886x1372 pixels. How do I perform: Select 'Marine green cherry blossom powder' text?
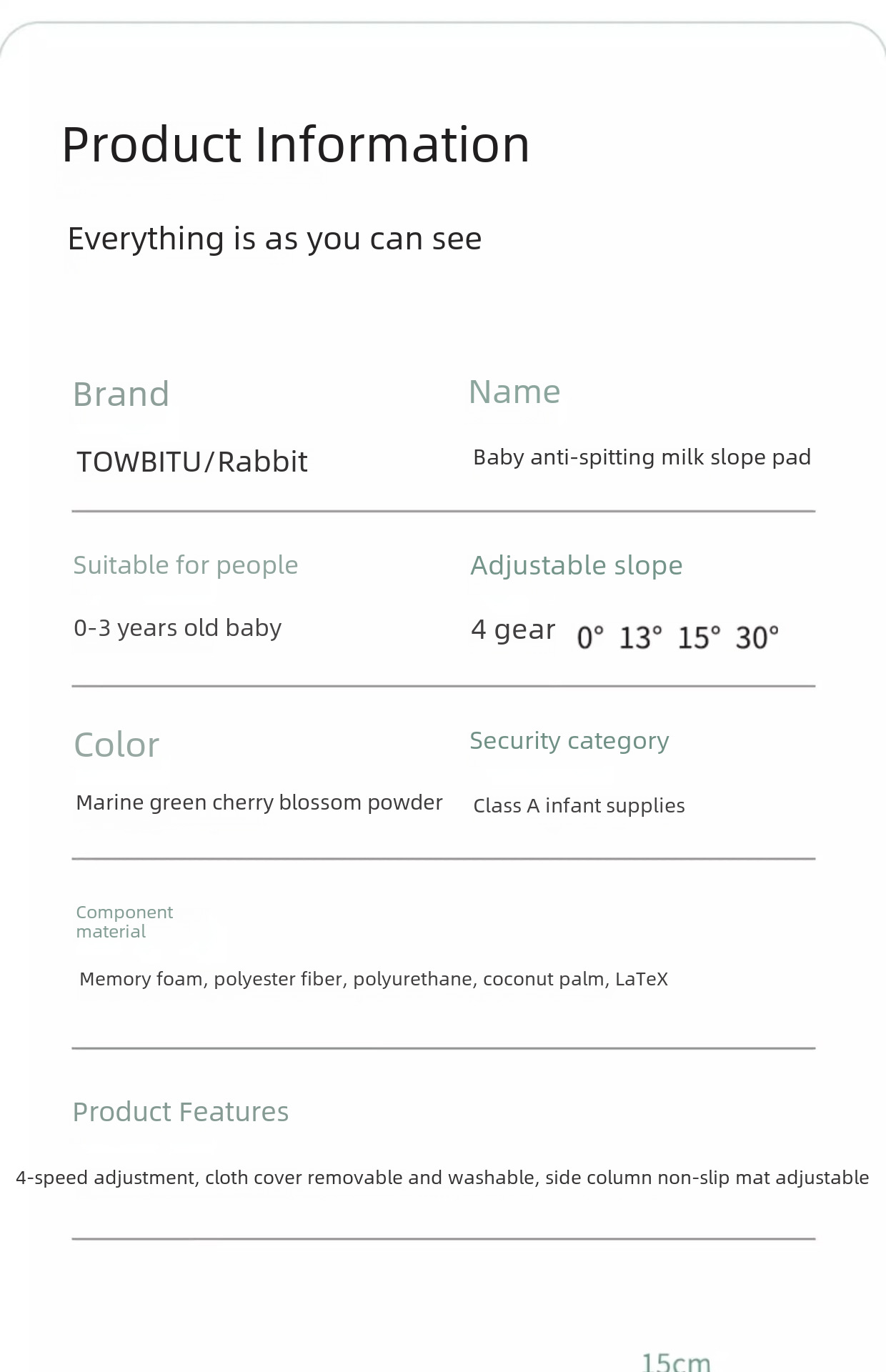(x=259, y=802)
